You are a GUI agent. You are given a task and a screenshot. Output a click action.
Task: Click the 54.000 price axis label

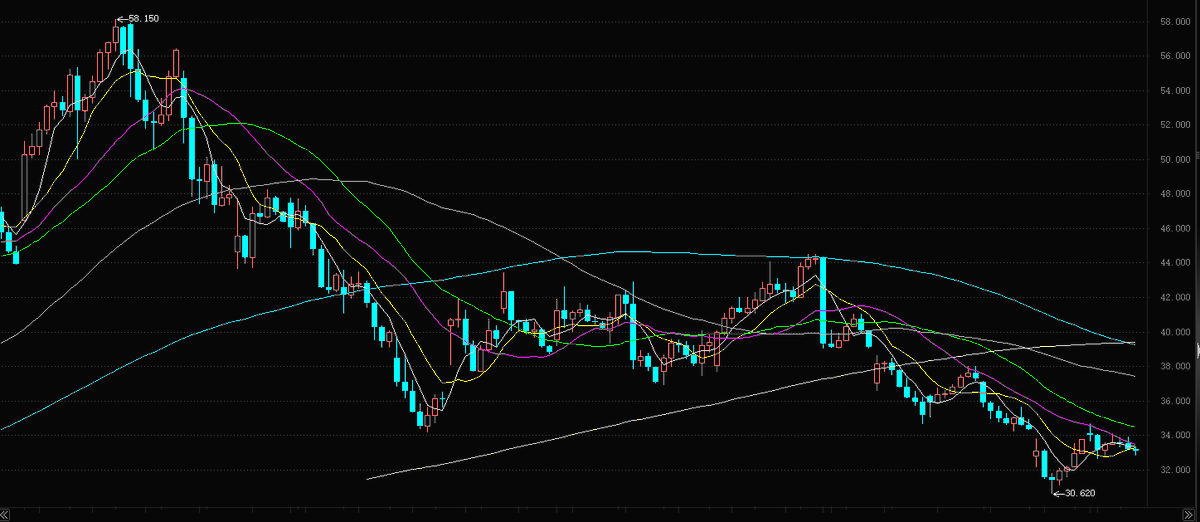pyautogui.click(x=1174, y=90)
